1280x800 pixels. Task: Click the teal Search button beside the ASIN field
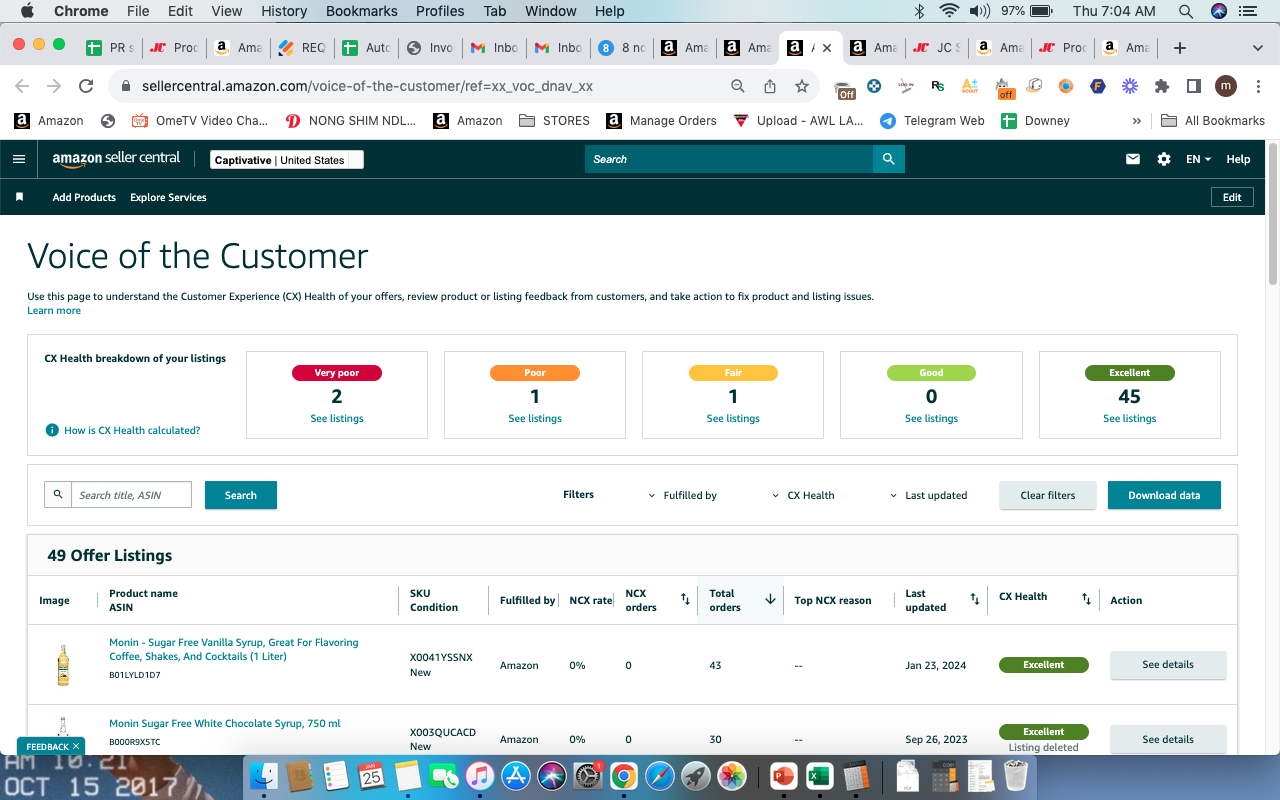pyautogui.click(x=241, y=495)
